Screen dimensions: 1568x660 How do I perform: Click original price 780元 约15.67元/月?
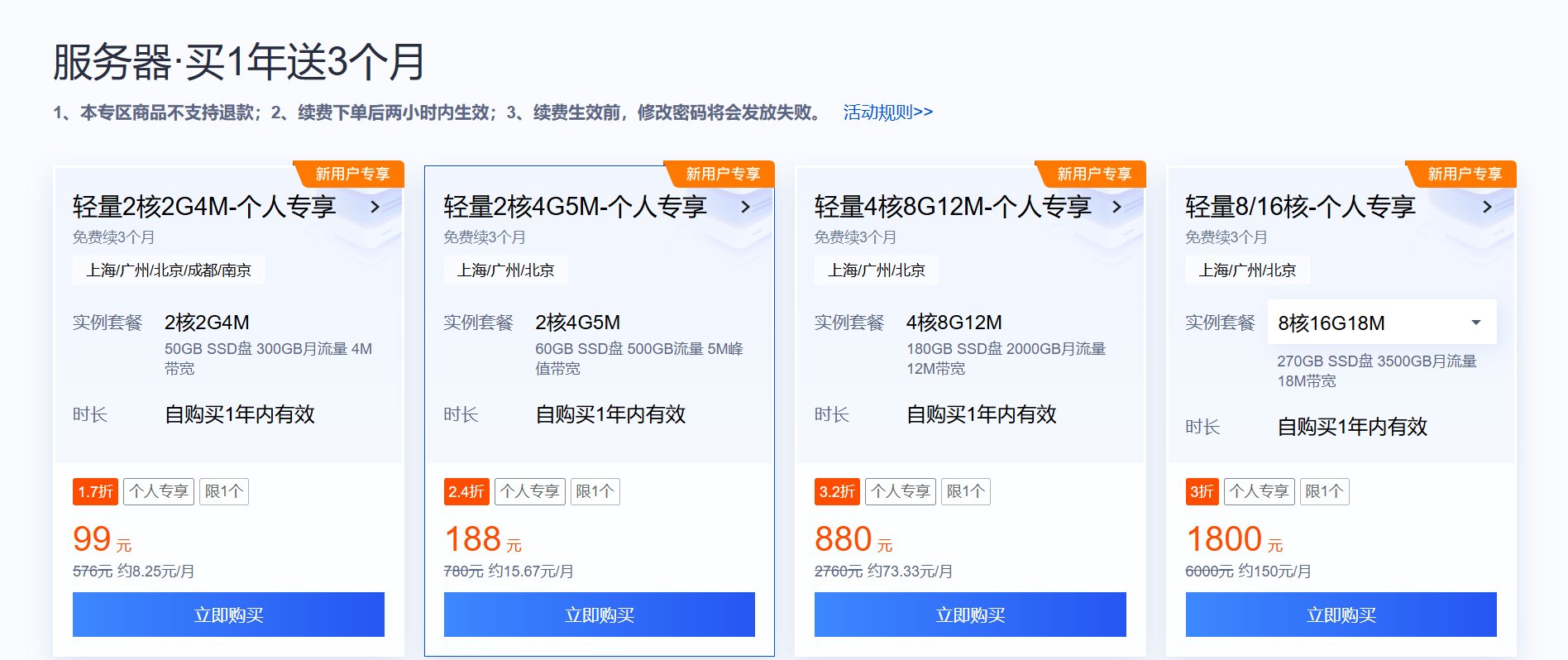[509, 572]
